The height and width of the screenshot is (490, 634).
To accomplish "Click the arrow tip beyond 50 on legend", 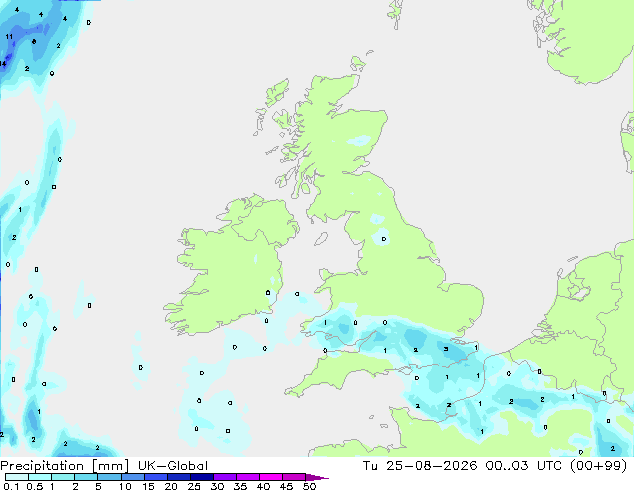I will [317, 477].
